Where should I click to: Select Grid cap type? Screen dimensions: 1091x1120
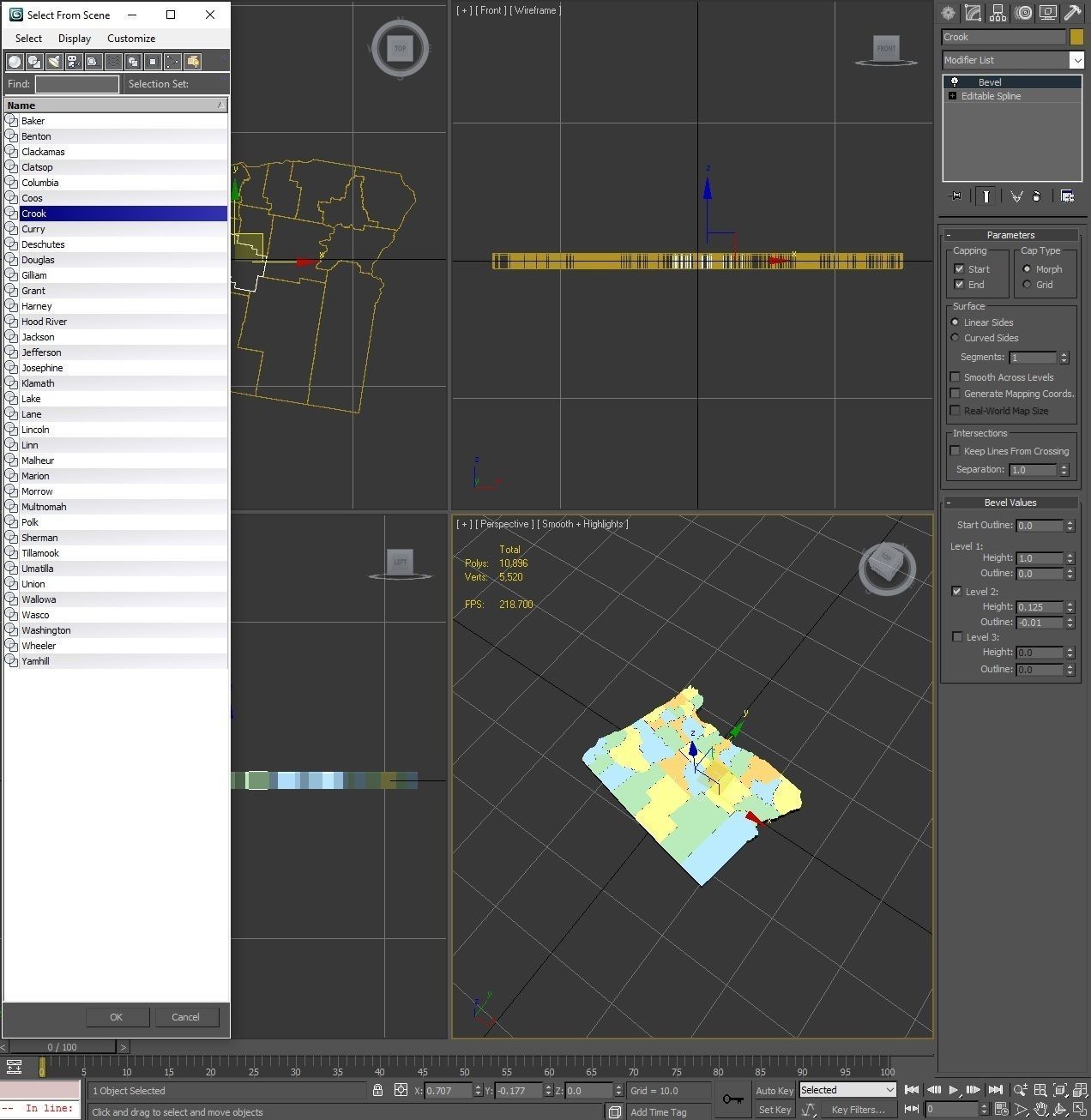click(x=1027, y=284)
